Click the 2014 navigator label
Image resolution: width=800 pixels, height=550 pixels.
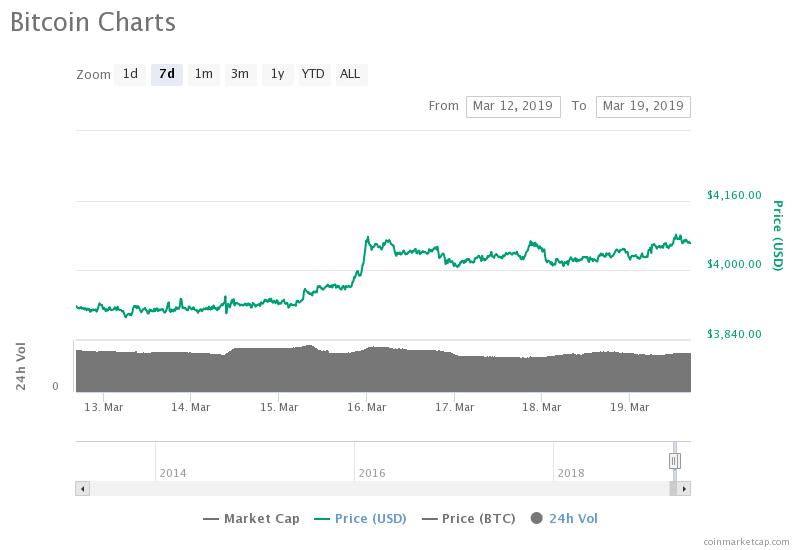[173, 473]
